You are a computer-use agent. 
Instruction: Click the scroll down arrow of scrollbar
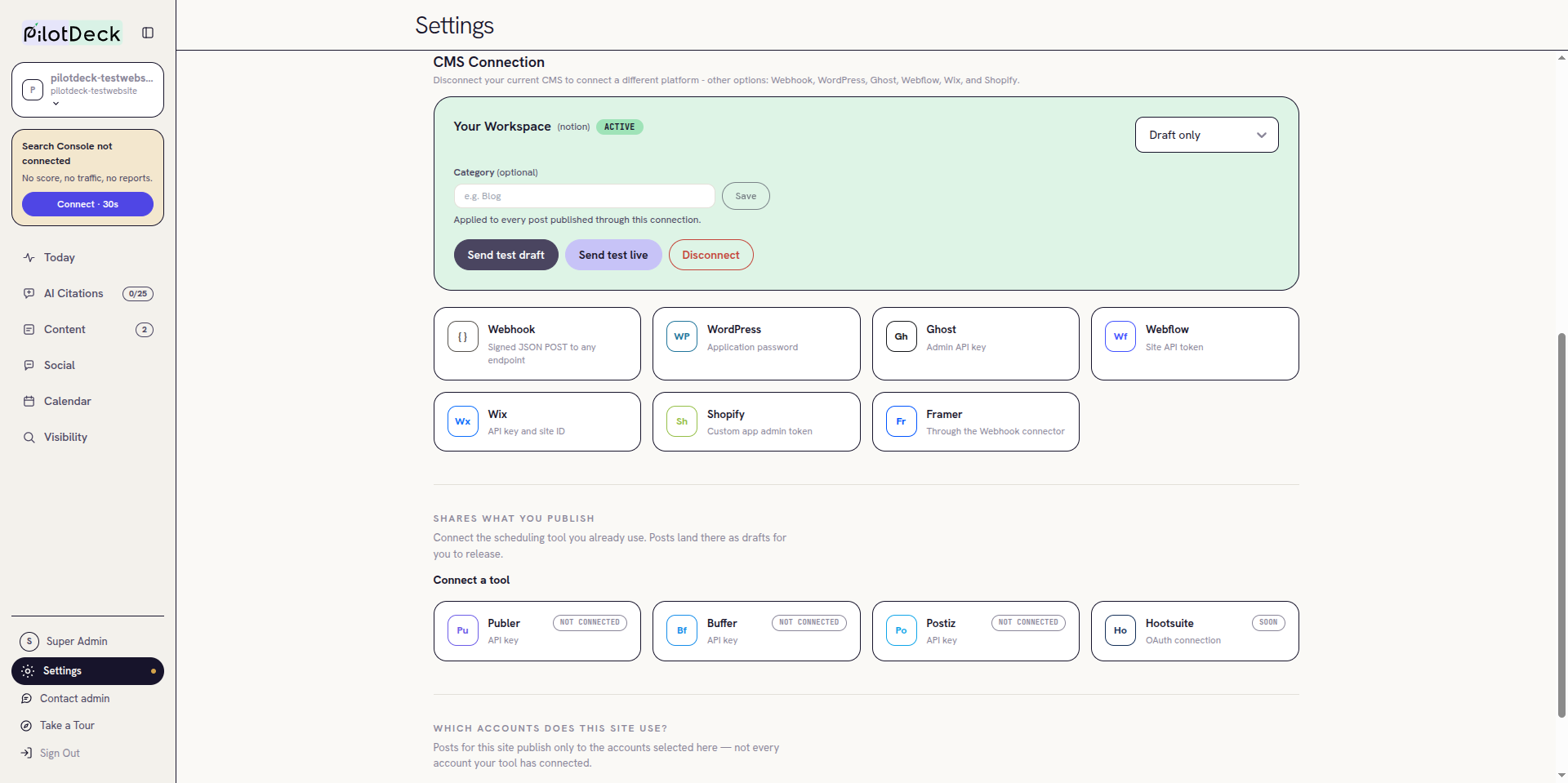[1561, 775]
